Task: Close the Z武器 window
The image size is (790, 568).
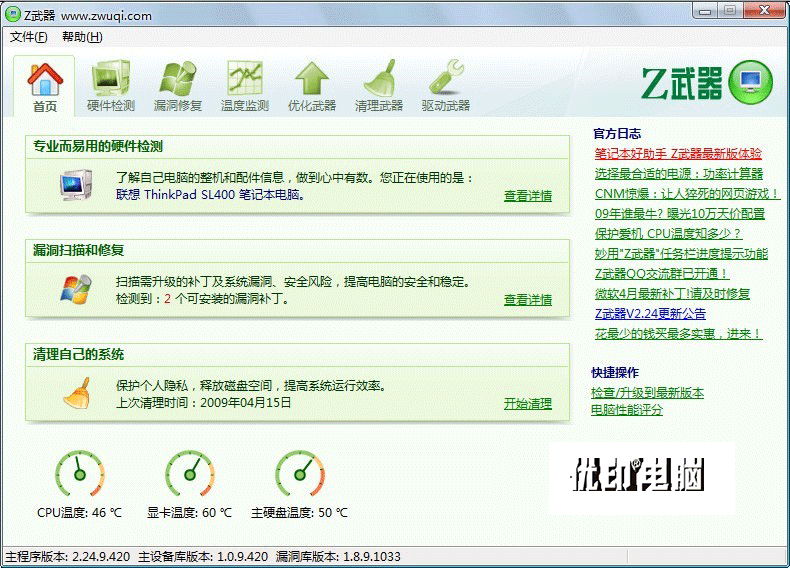Action: [x=764, y=11]
